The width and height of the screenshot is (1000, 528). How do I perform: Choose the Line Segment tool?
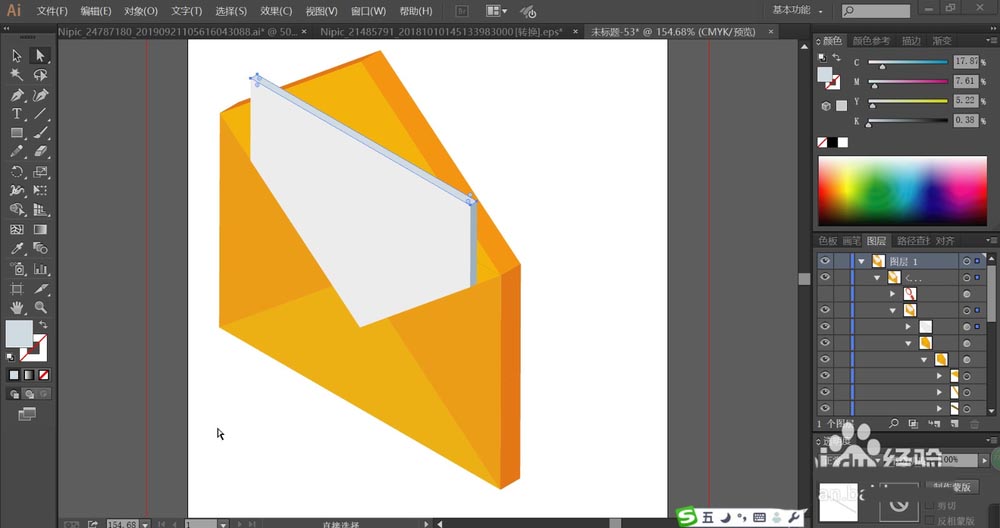click(x=40, y=114)
